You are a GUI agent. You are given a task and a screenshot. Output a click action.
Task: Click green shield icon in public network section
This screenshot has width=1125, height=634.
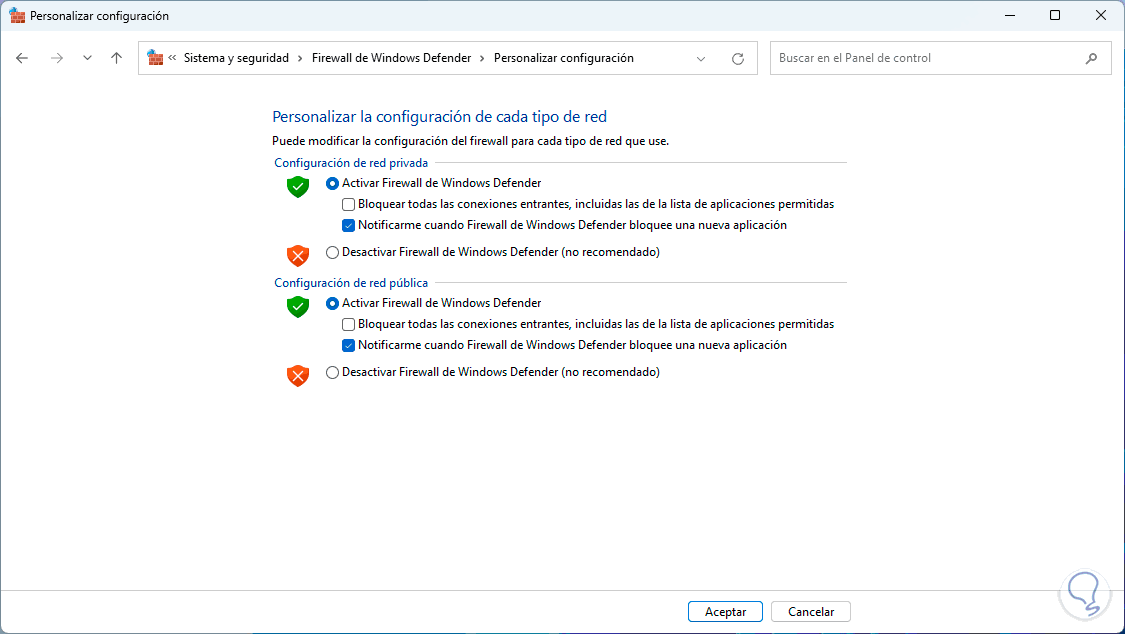tap(298, 306)
